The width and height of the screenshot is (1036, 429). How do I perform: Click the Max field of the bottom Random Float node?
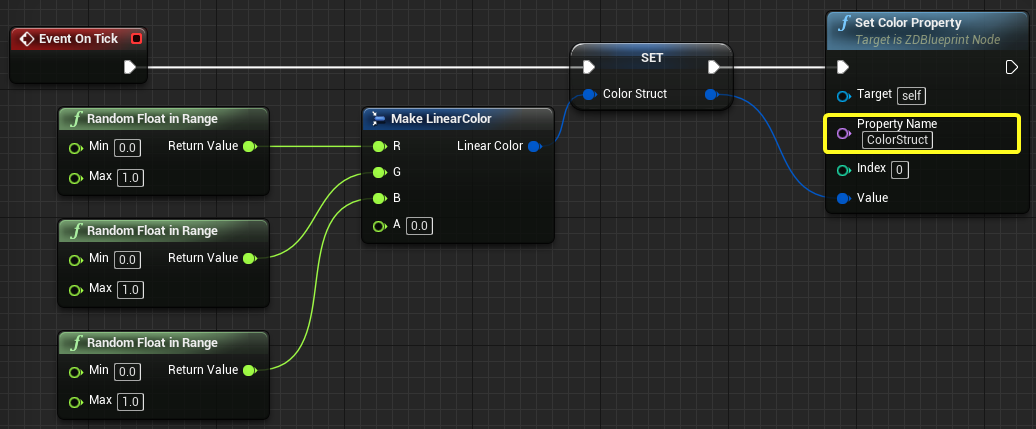(x=129, y=401)
